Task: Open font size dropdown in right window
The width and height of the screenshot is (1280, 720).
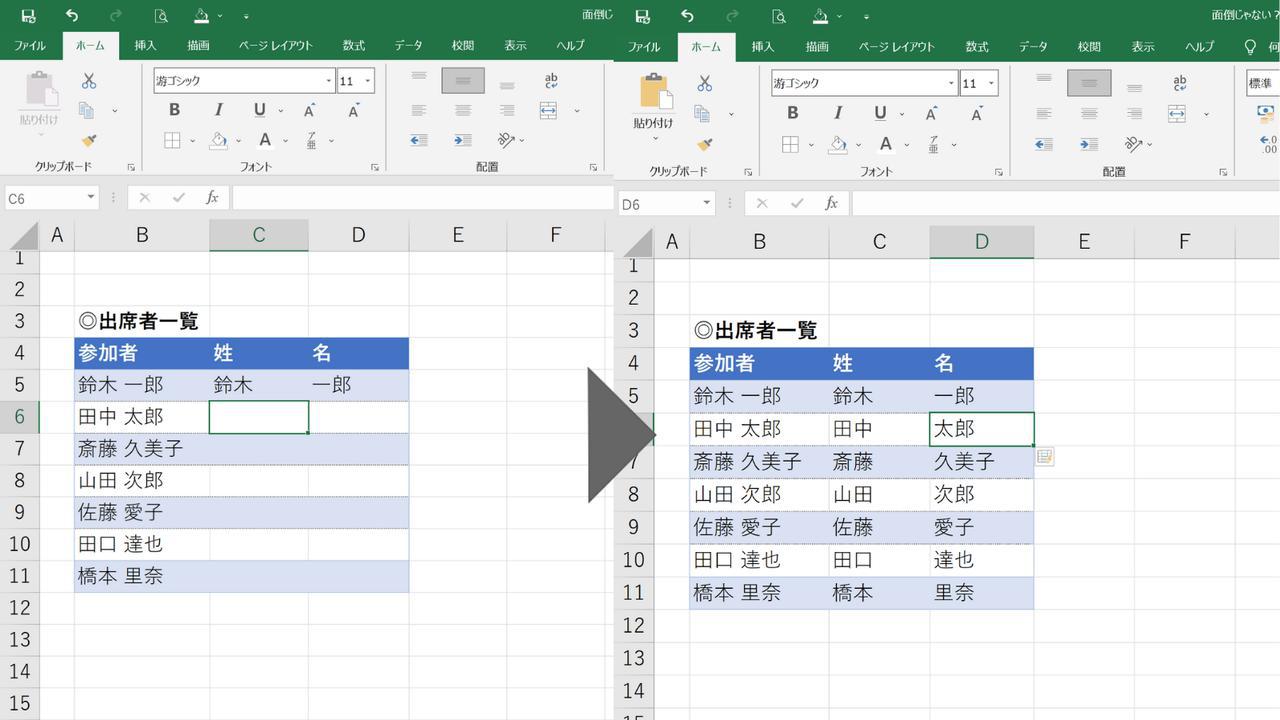Action: pos(991,84)
